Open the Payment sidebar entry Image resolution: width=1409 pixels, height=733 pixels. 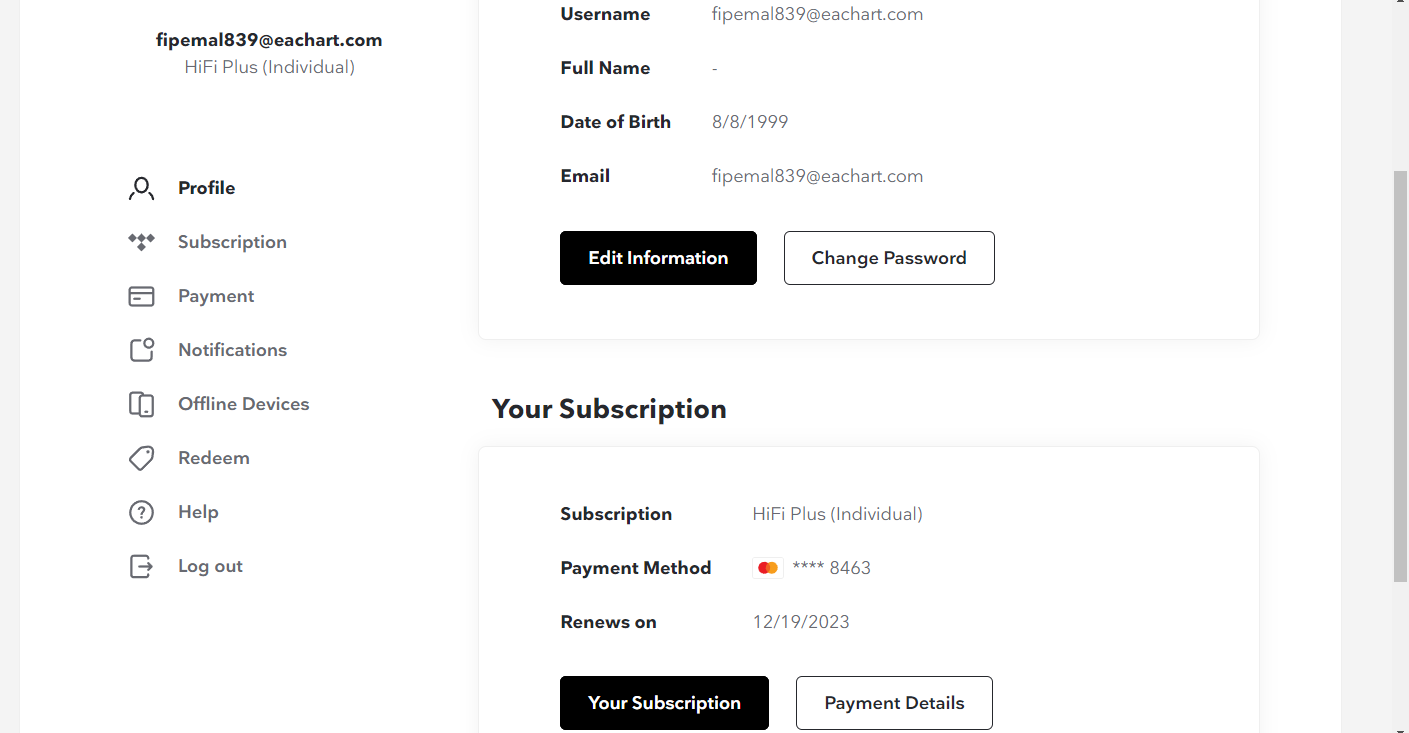216,296
